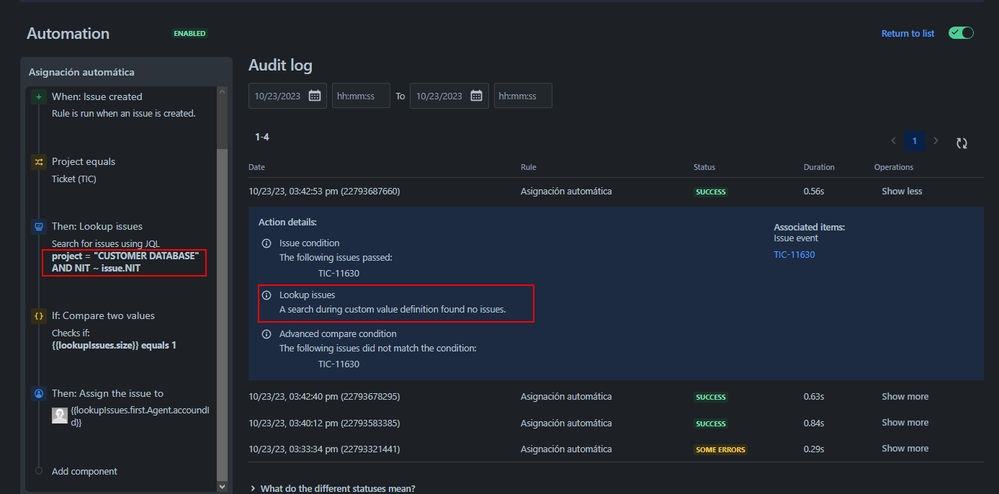Image resolution: width=999 pixels, height=494 pixels.
Task: Click the Lookup issues action icon
Action: click(x=39, y=227)
